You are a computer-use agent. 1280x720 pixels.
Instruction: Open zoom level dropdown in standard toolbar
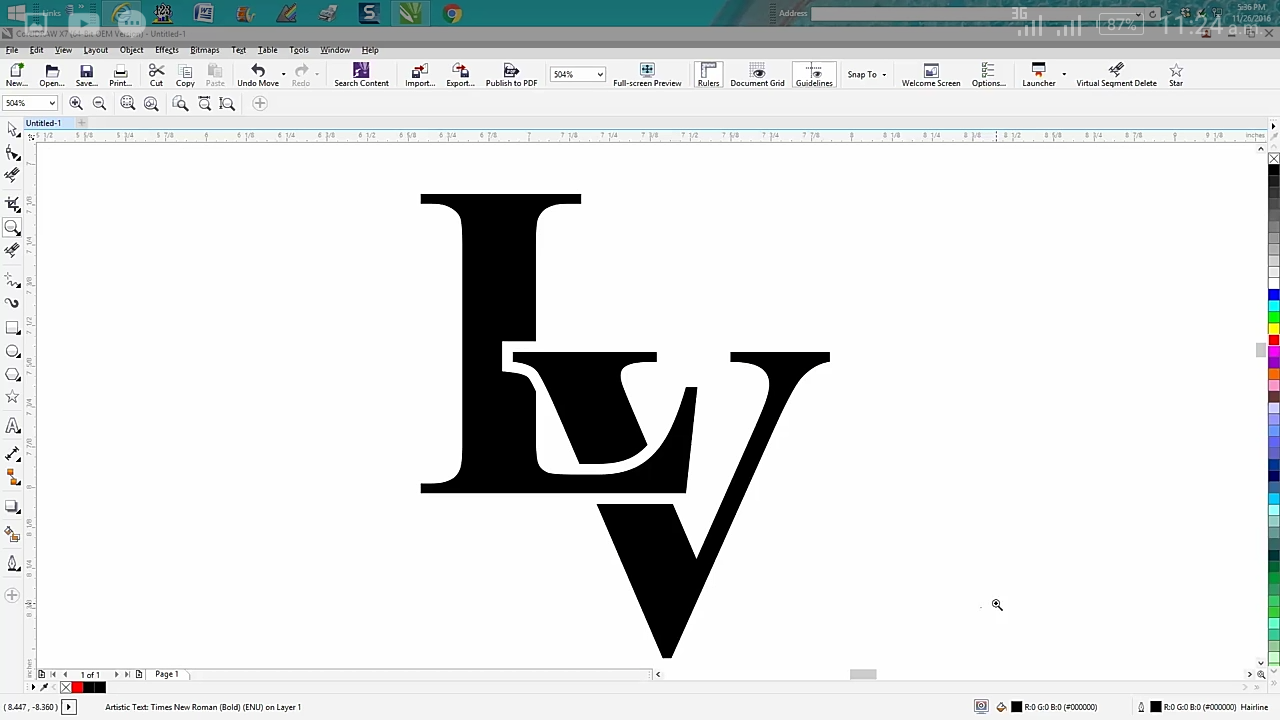(x=600, y=74)
